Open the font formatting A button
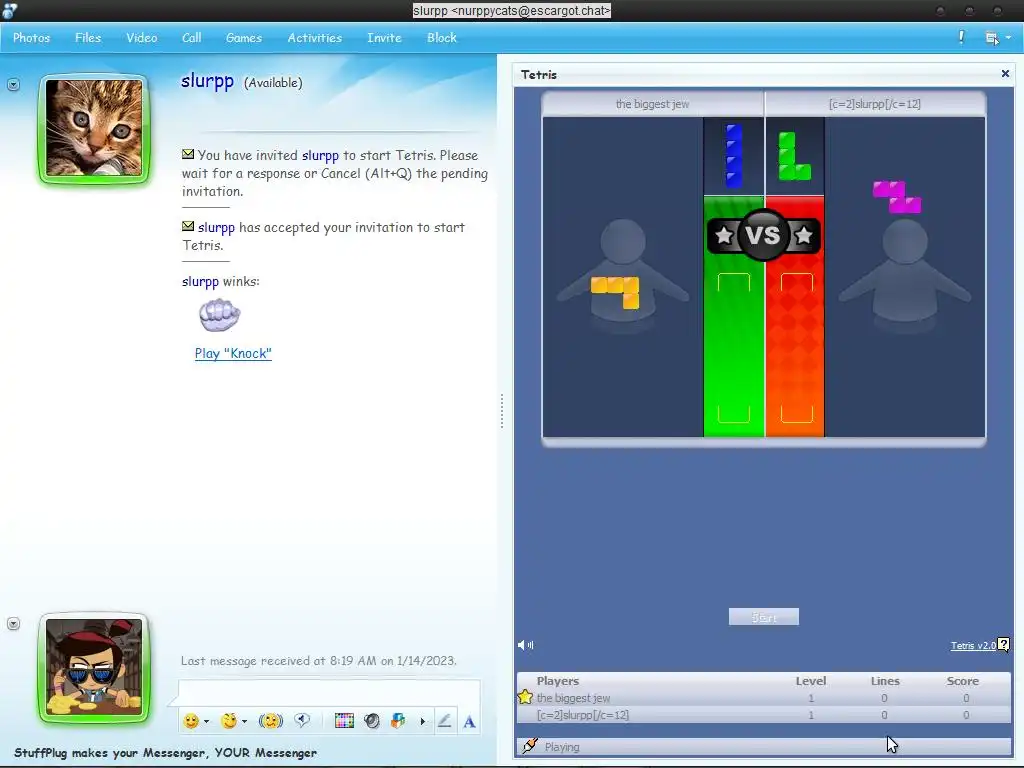 point(469,722)
